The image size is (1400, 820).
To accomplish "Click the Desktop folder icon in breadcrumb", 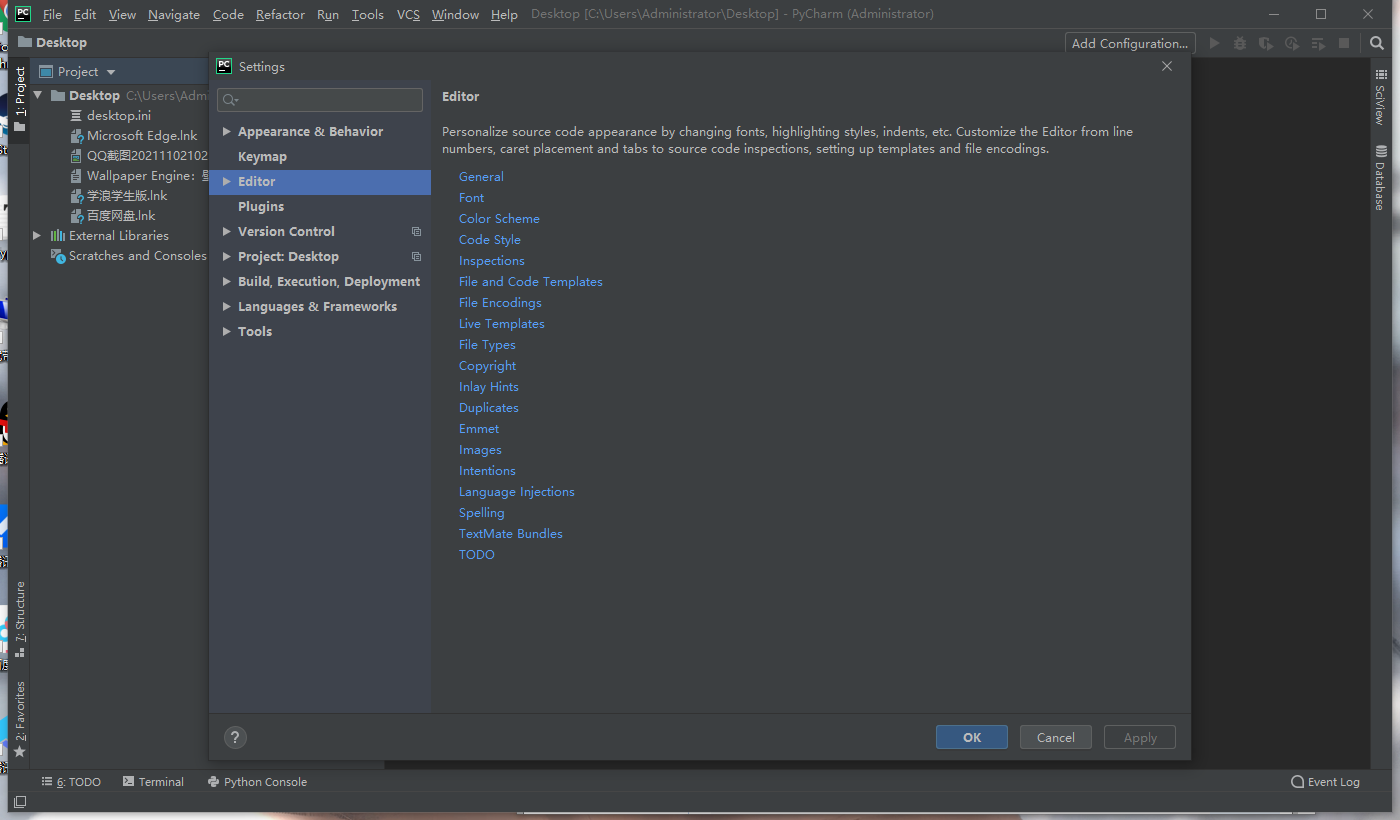I will click(x=25, y=42).
